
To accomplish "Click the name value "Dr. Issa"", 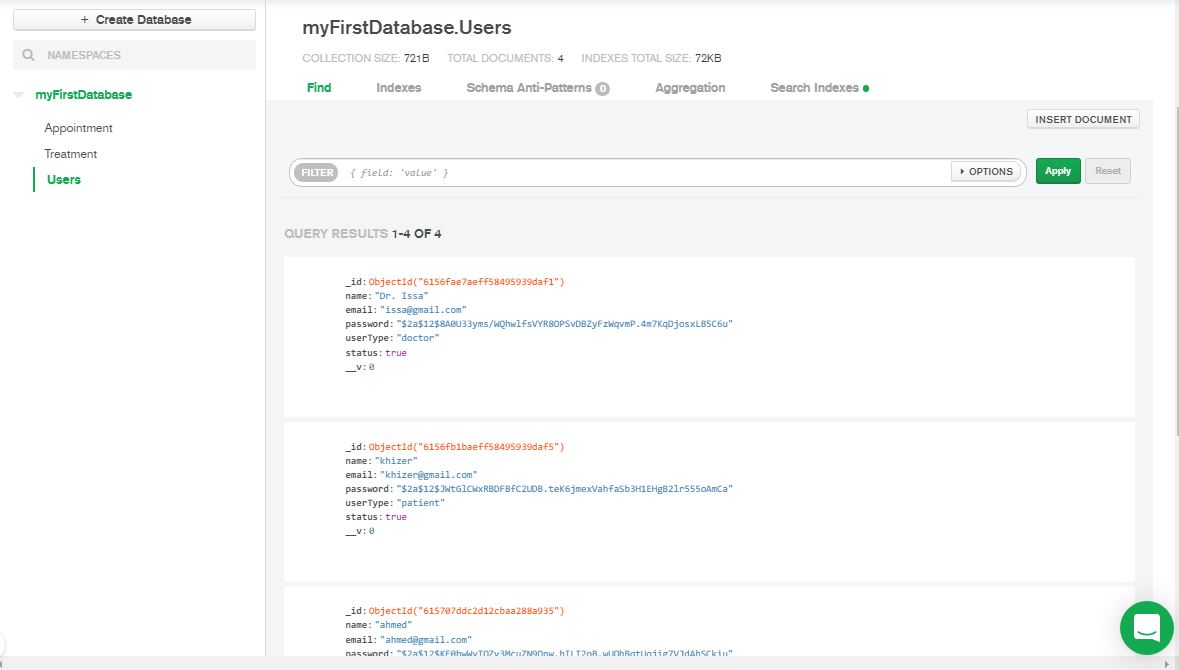I will click(x=402, y=296).
